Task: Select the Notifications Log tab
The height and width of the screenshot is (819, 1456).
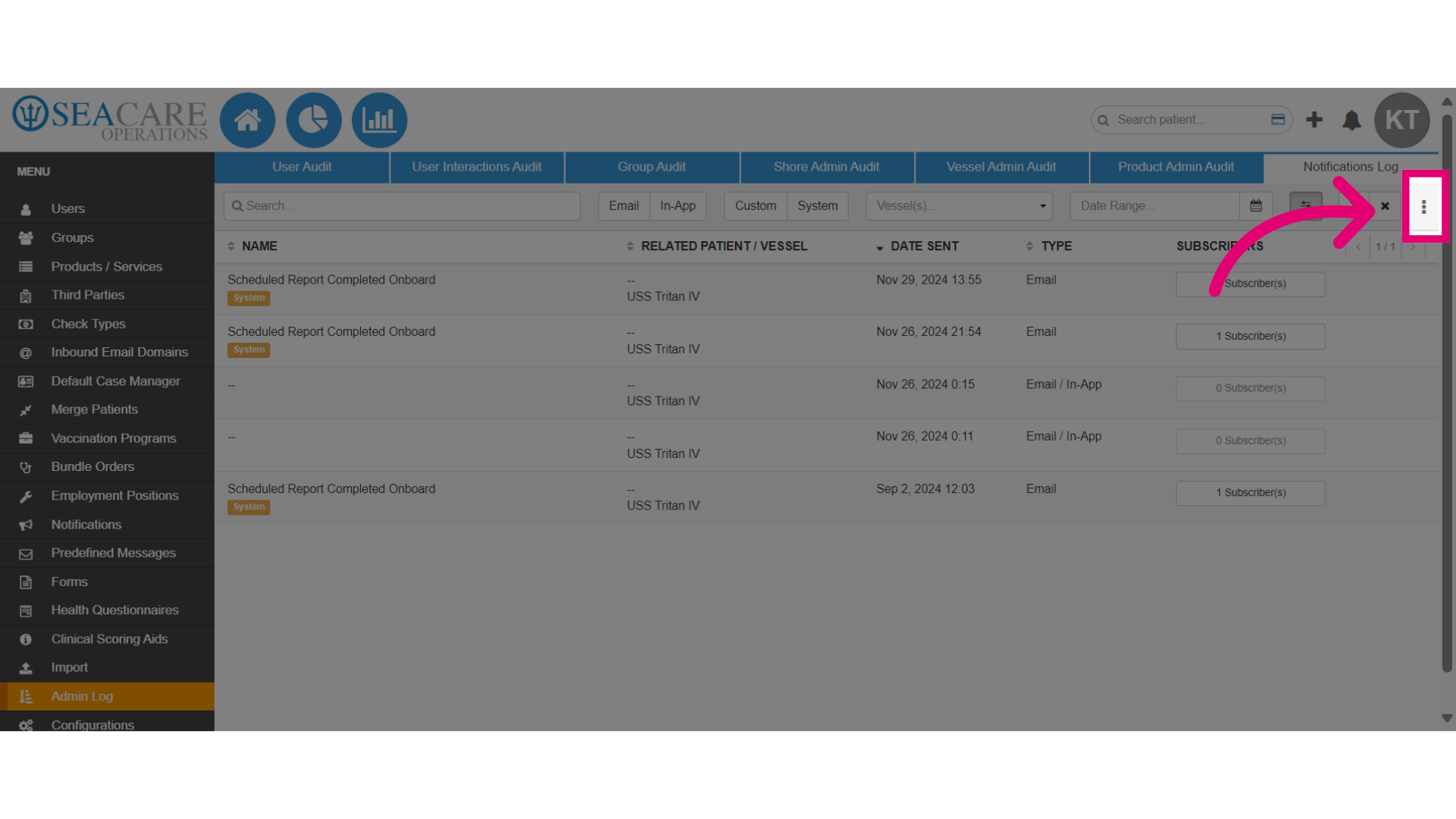Action: (1351, 167)
